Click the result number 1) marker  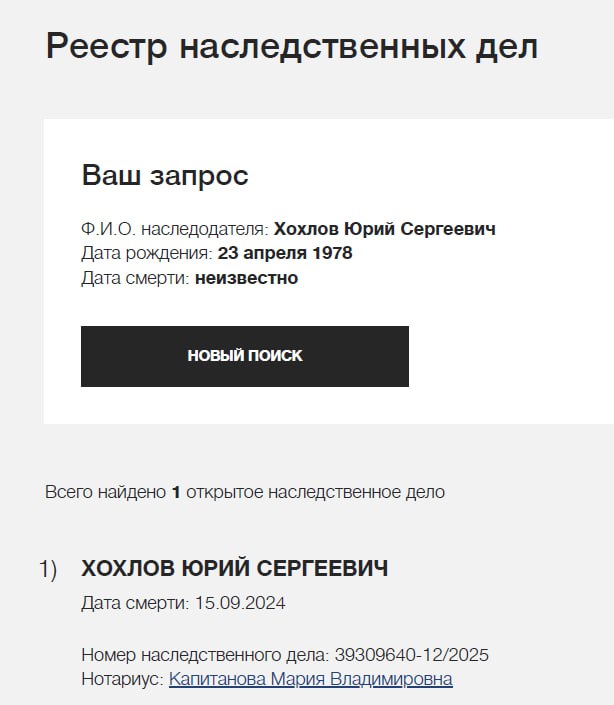[x=48, y=569]
